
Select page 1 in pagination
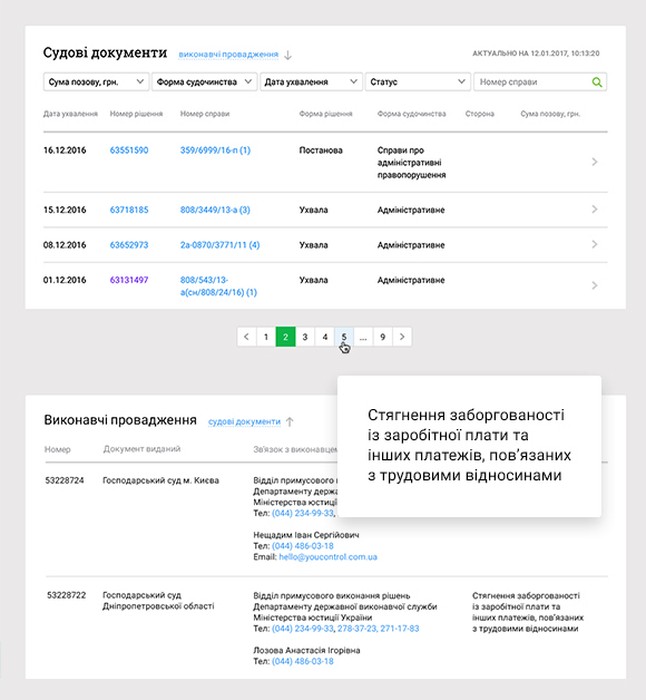266,337
